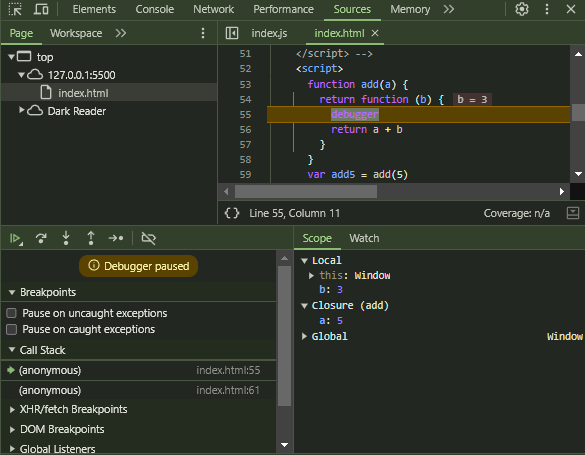Close the index.html editor tab

pyautogui.click(x=375, y=33)
